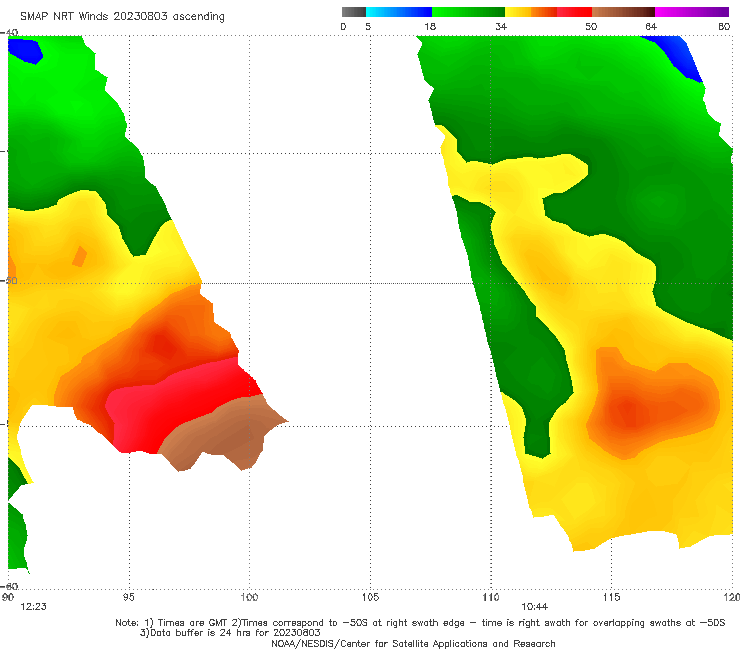The width and height of the screenshot is (740, 650).
Task: Click the color bar label '5'
Action: tap(368, 27)
